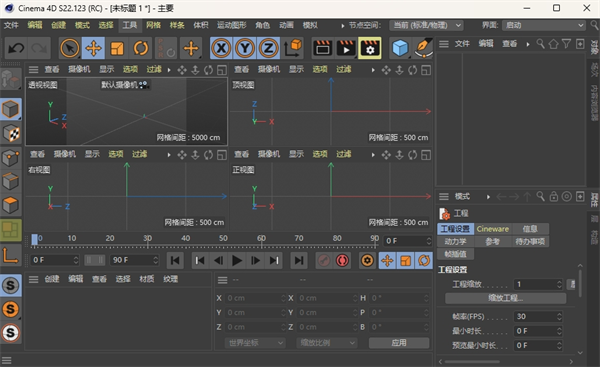Maximize the perspective viewport toggle icon
Viewport: 600px width, 367px height.
(222, 70)
